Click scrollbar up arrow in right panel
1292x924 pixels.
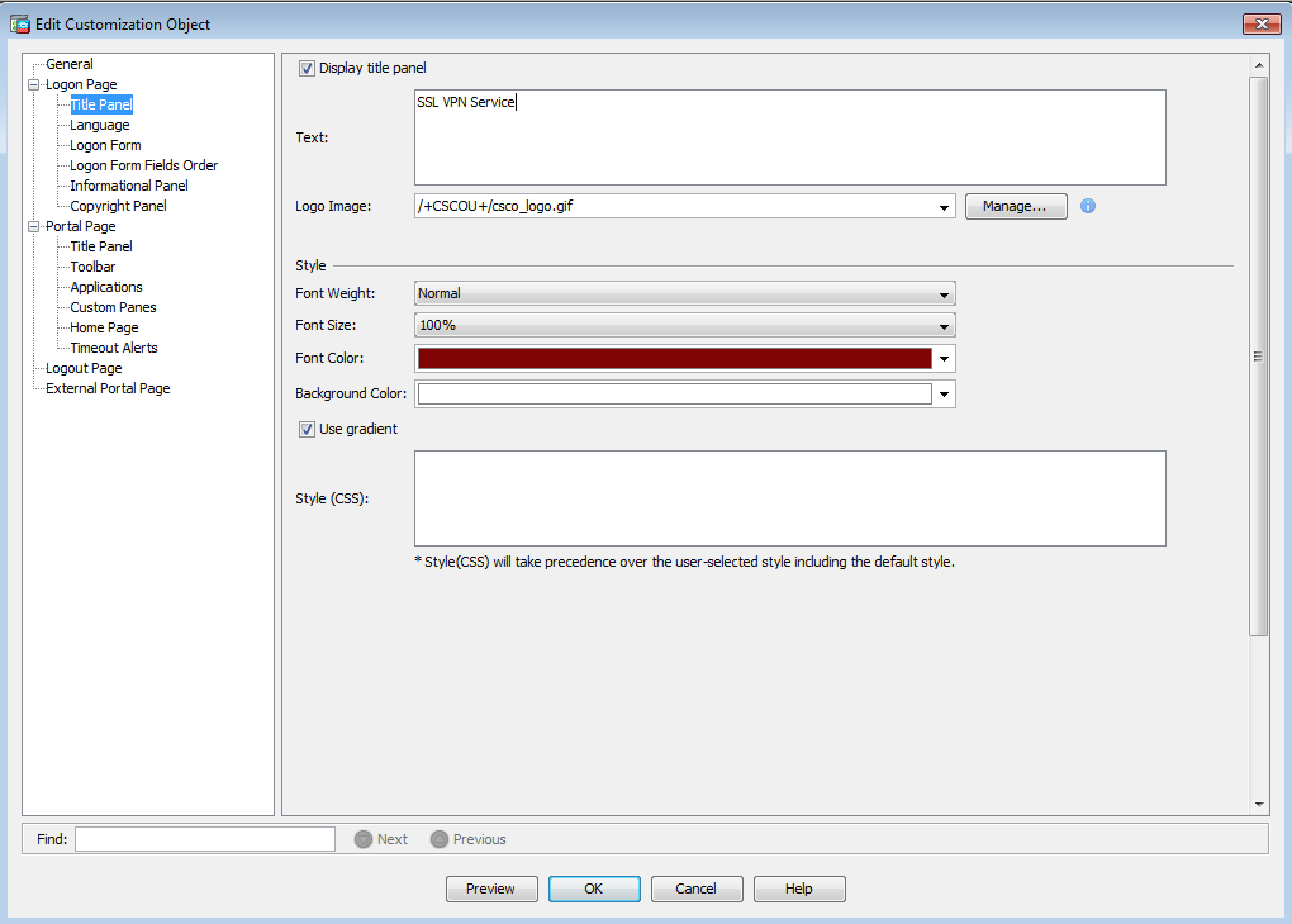click(x=1258, y=65)
